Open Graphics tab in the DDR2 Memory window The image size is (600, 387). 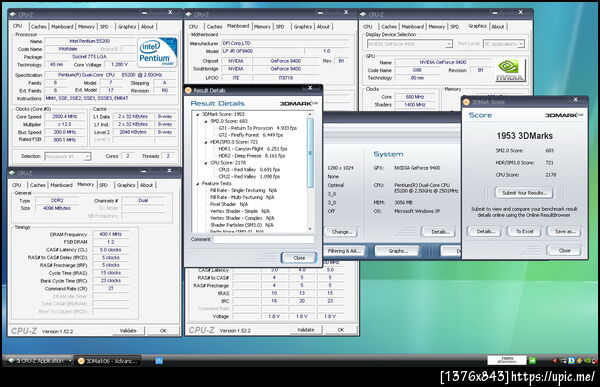[x=126, y=185]
